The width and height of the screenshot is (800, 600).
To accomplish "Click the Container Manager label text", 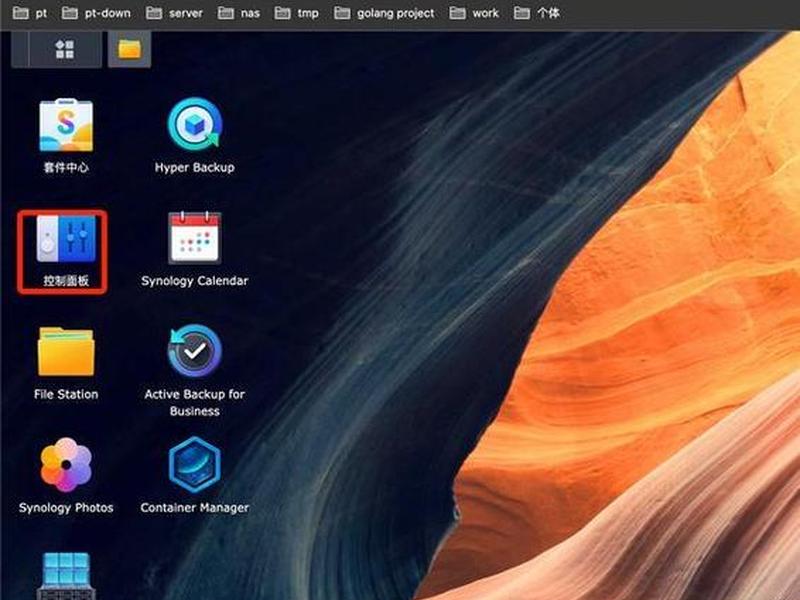I will 194,508.
